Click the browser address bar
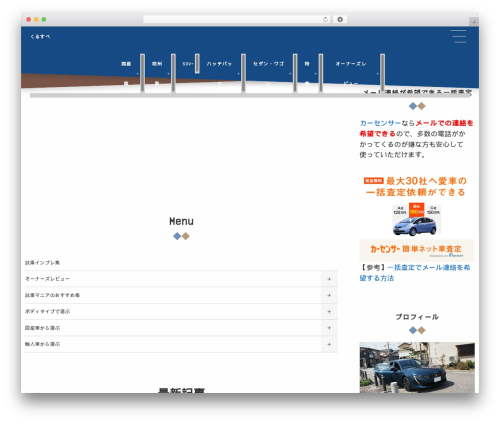The image size is (500, 423). (x=237, y=19)
